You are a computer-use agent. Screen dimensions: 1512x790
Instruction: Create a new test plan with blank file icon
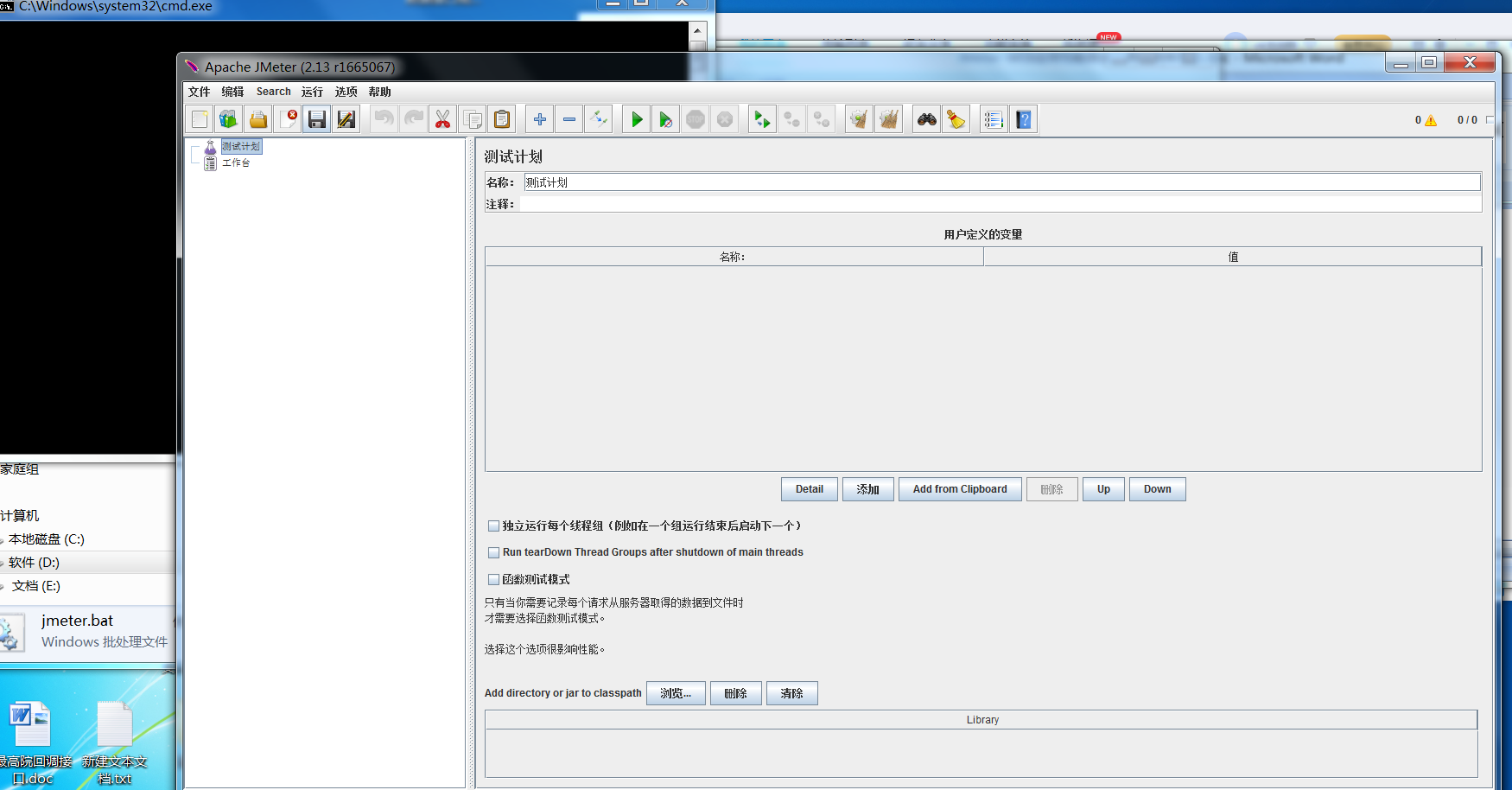pyautogui.click(x=198, y=118)
